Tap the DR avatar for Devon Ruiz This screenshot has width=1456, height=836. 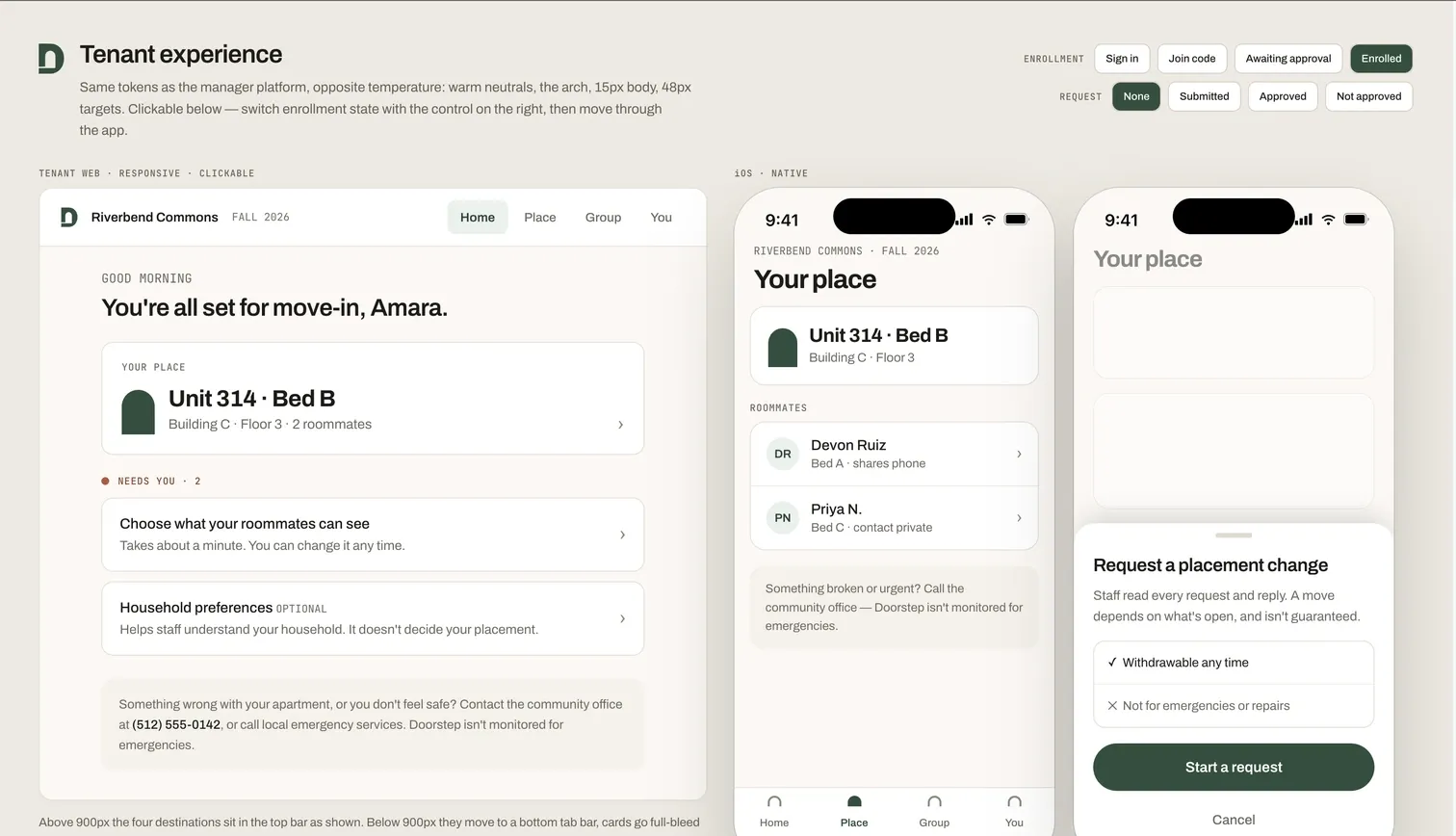point(783,454)
